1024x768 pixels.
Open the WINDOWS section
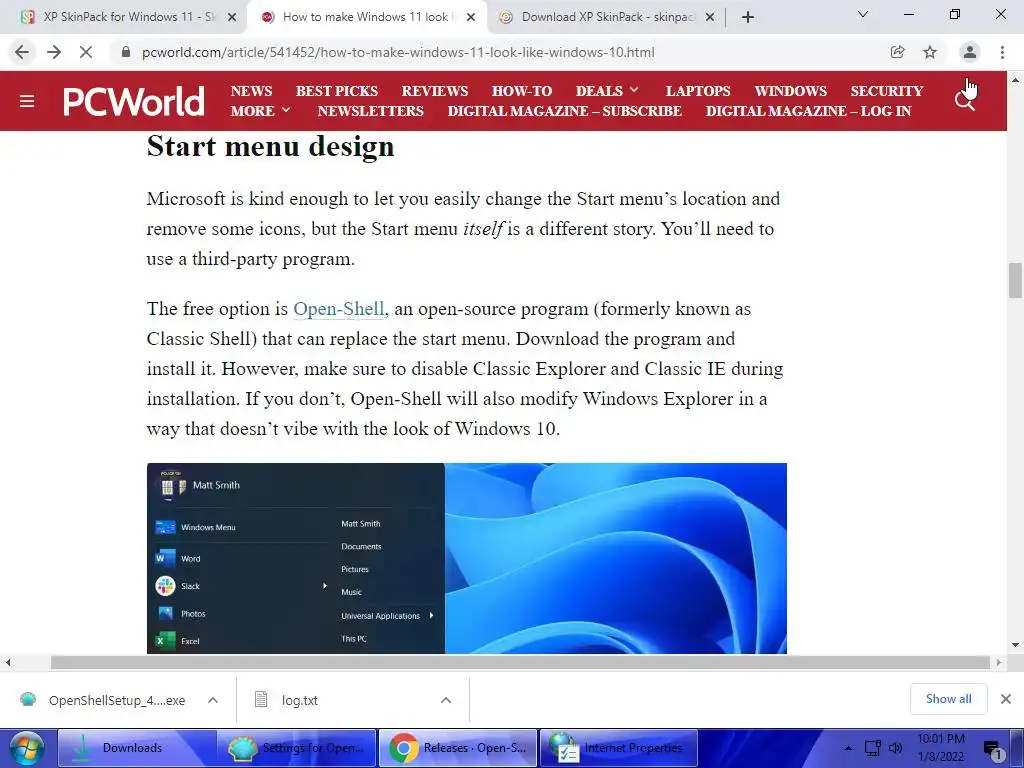coord(791,91)
